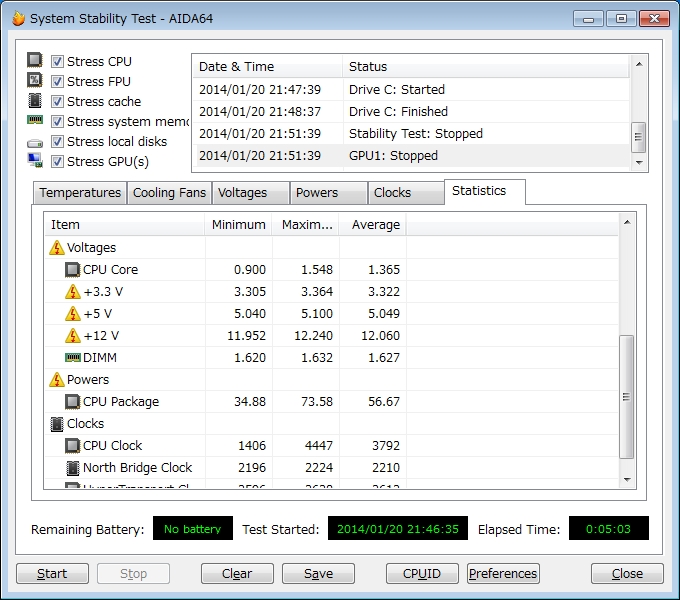
Task: Click the CPU chip icon beside Stress CPU
Action: (x=35, y=61)
